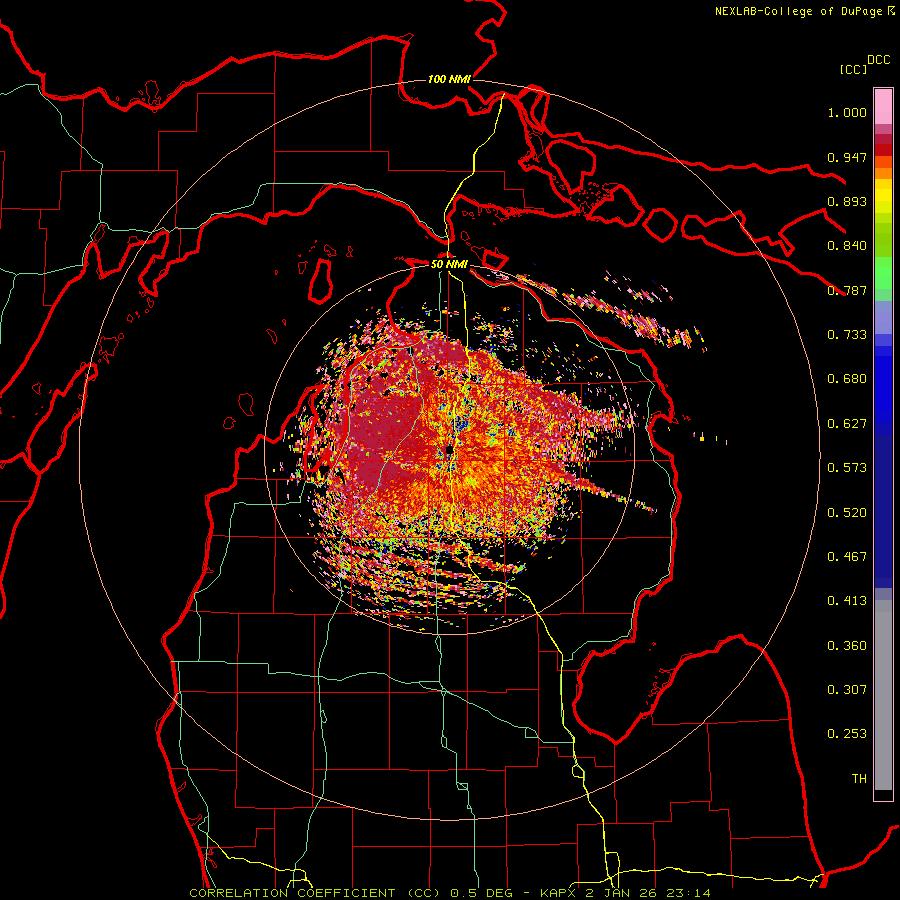Click the 0.413 legend value
900x900 pixels.
[847, 601]
